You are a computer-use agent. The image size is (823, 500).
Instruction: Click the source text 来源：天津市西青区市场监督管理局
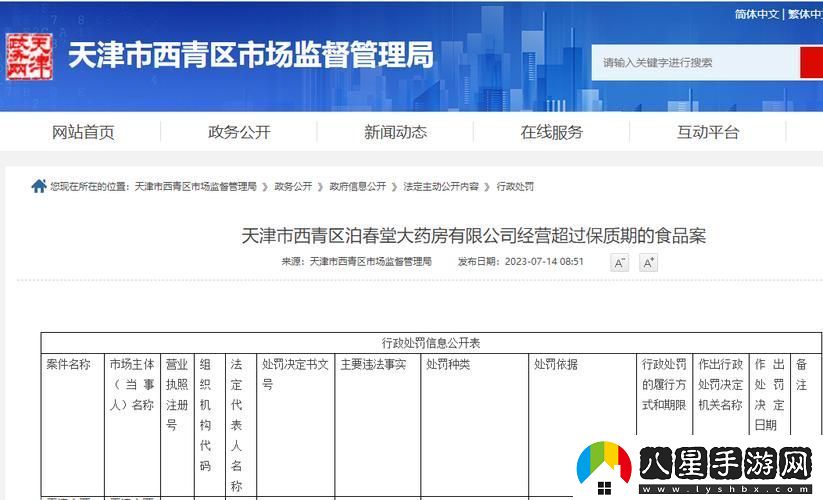tap(356, 261)
